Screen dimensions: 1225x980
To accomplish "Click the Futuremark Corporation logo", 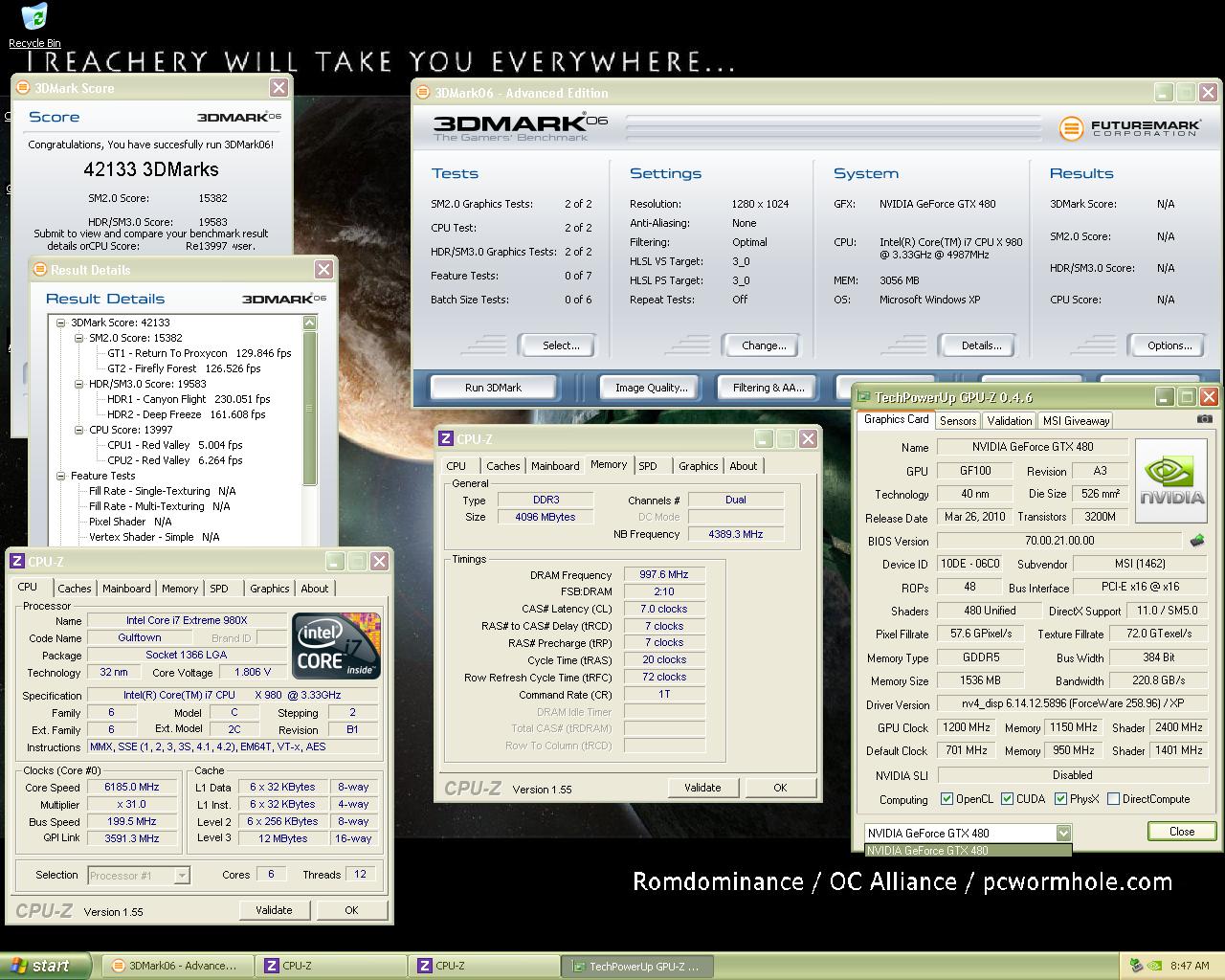I will [1129, 128].
